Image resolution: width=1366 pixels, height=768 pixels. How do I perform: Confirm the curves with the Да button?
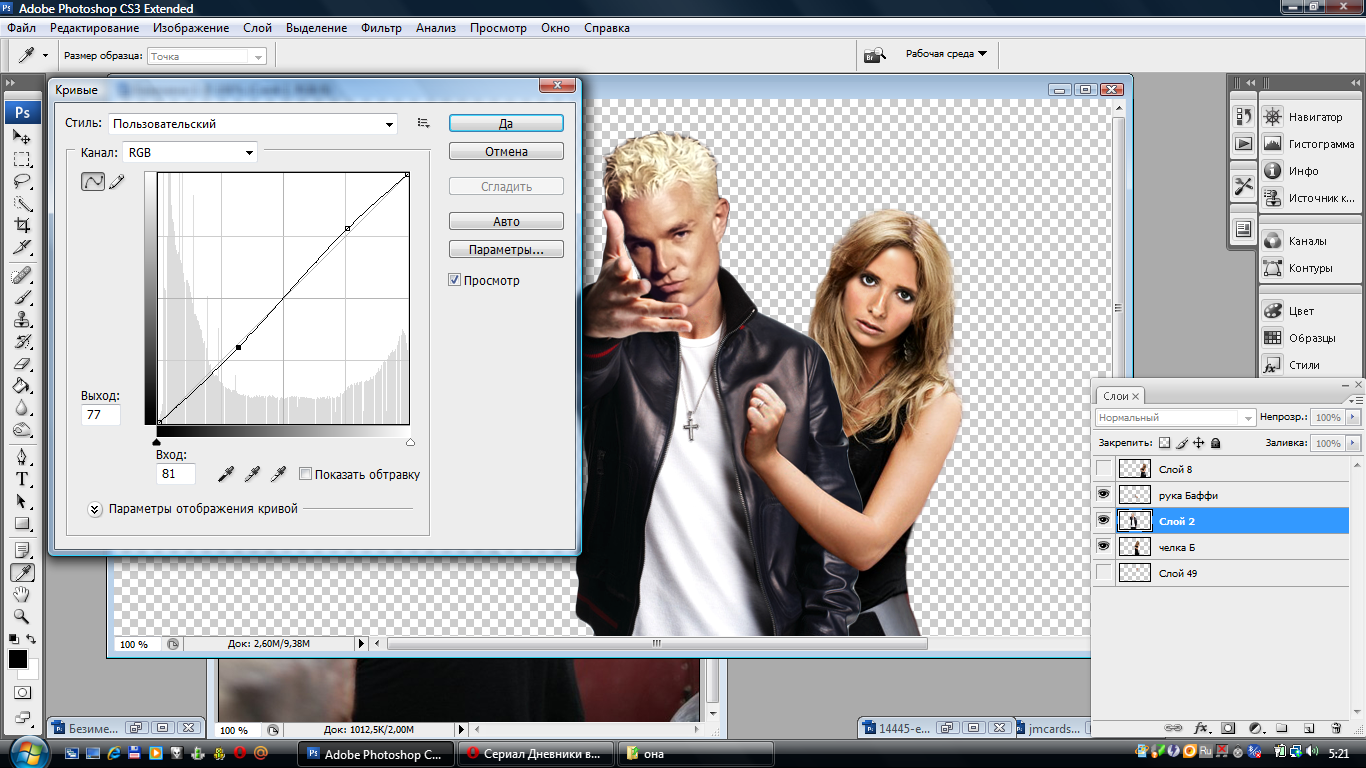pyautogui.click(x=506, y=123)
